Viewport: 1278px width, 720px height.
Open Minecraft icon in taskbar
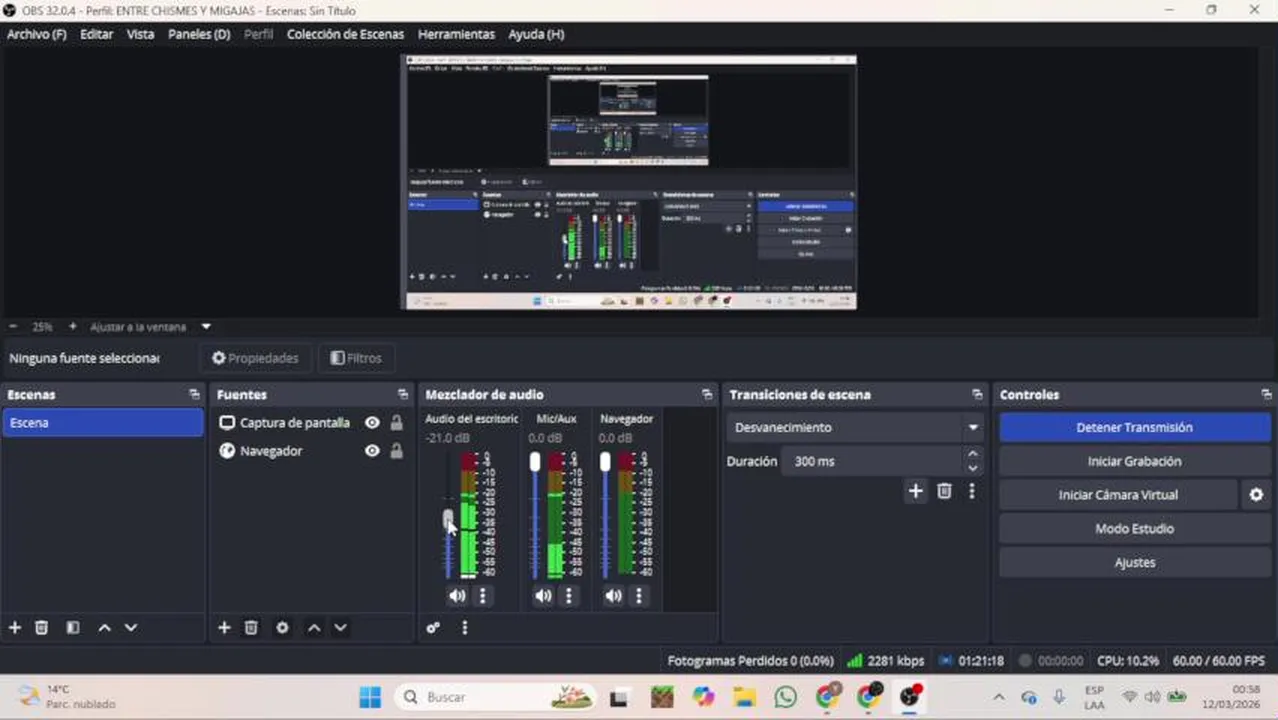[x=661, y=696]
